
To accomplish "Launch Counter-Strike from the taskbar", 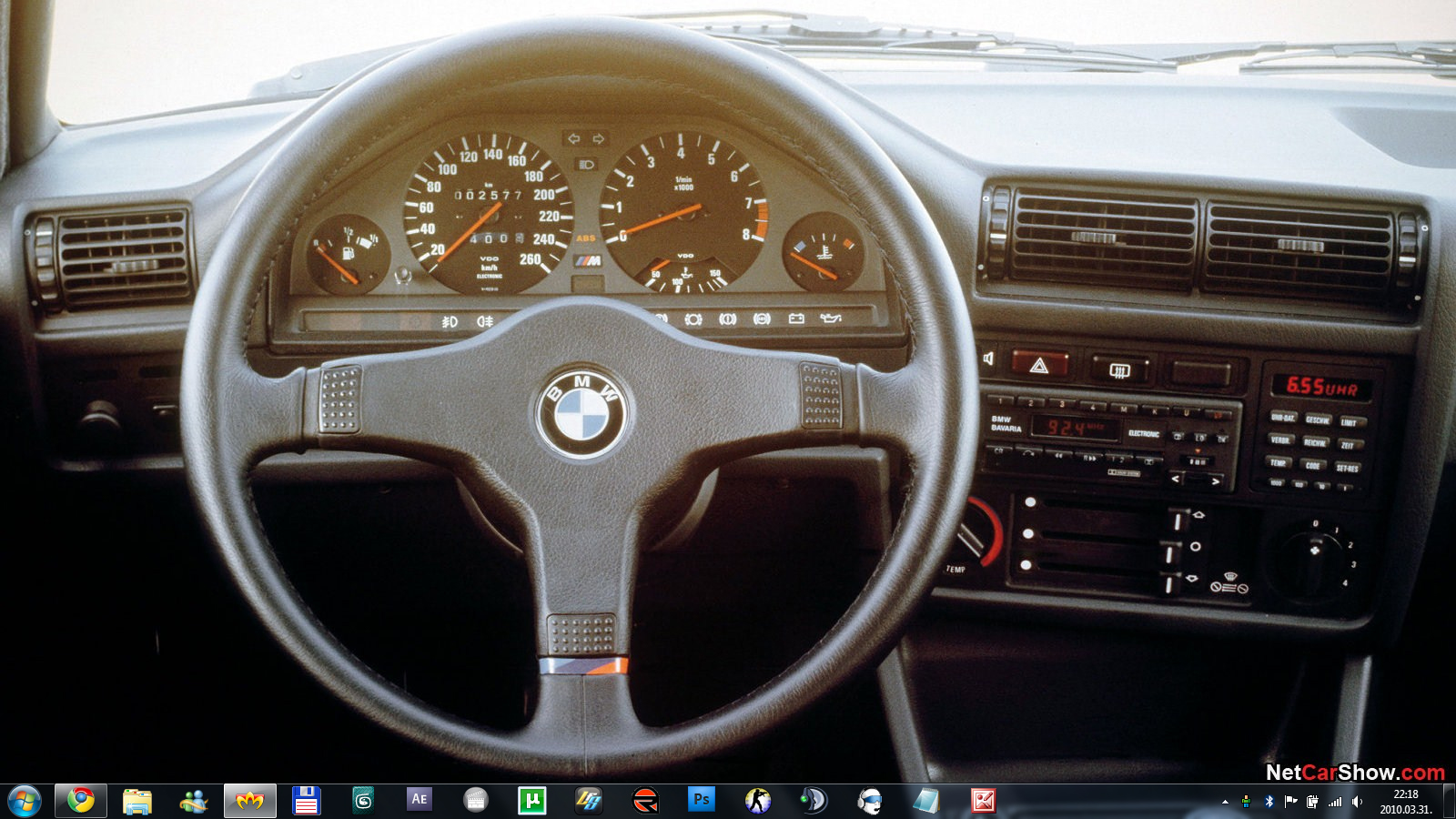I will [758, 801].
